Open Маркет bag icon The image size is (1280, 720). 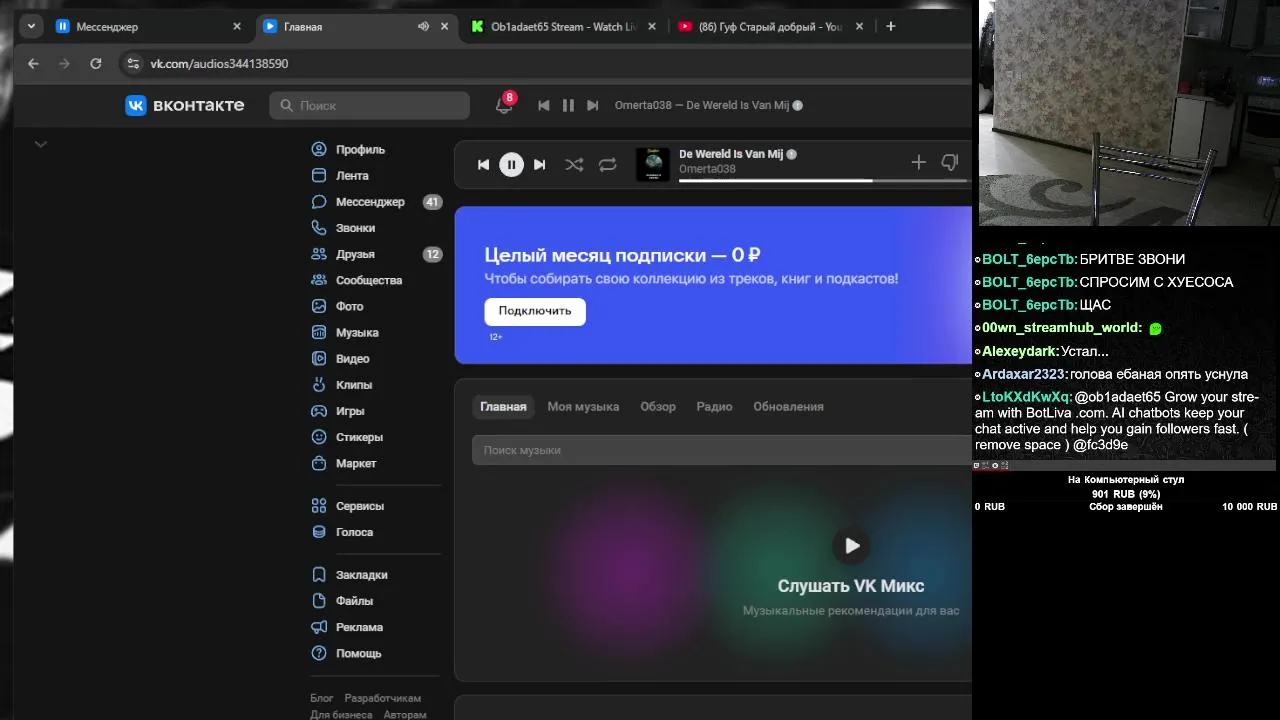coord(319,463)
